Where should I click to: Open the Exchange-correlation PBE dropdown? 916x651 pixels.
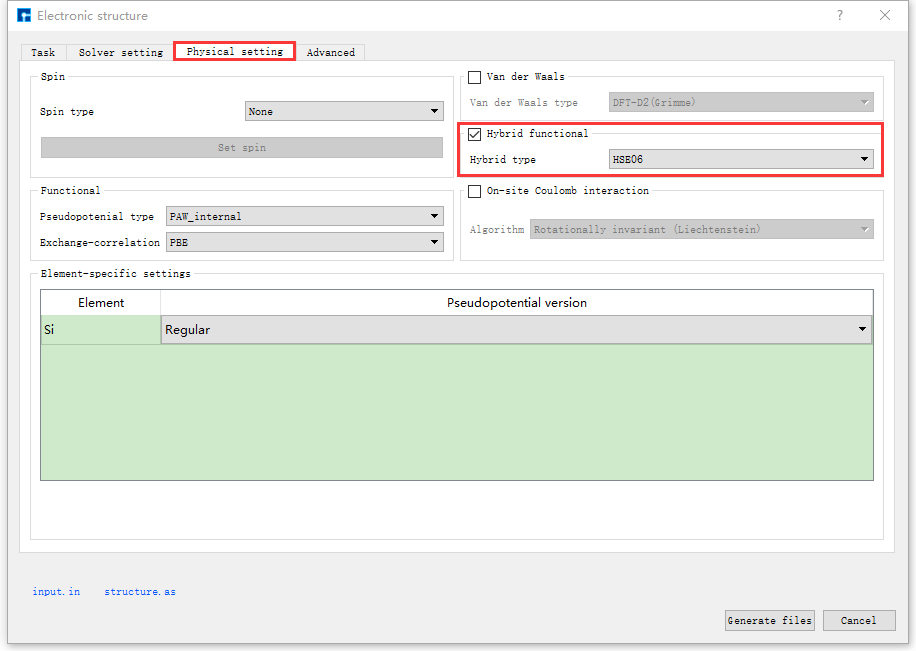click(x=304, y=242)
